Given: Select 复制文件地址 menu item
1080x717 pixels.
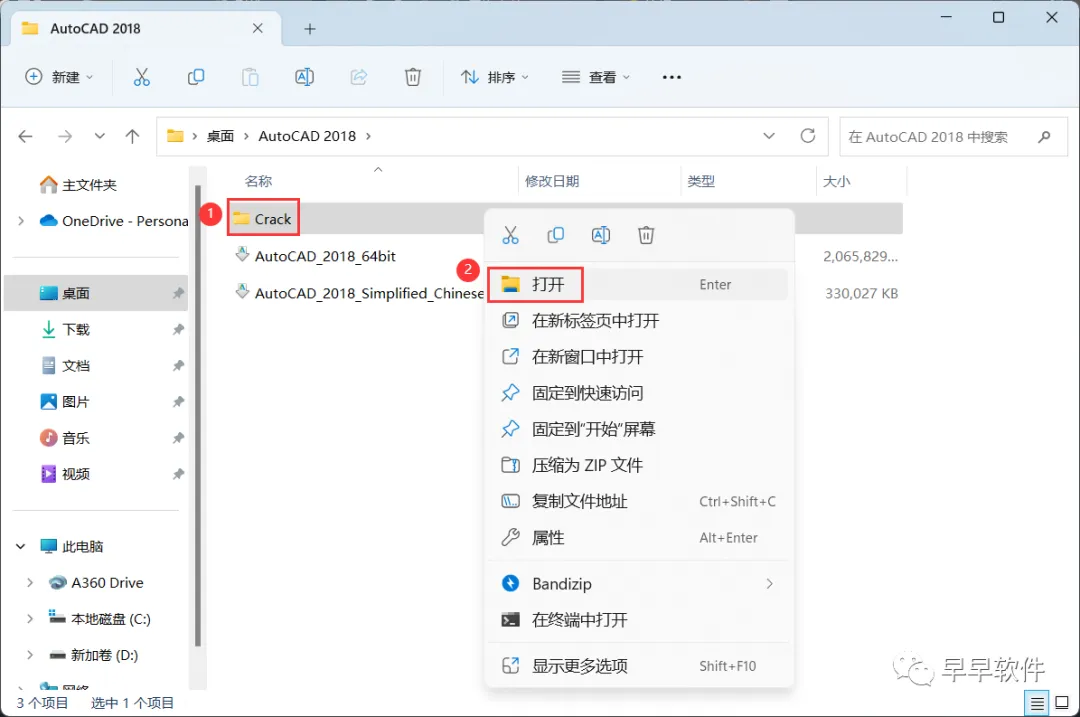Looking at the screenshot, I should click(x=638, y=501).
